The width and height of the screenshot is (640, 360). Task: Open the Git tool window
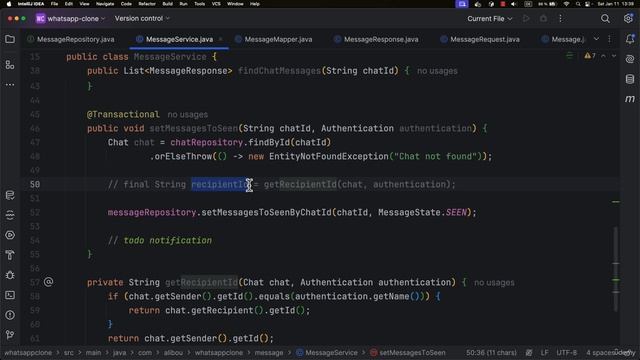click(10, 335)
